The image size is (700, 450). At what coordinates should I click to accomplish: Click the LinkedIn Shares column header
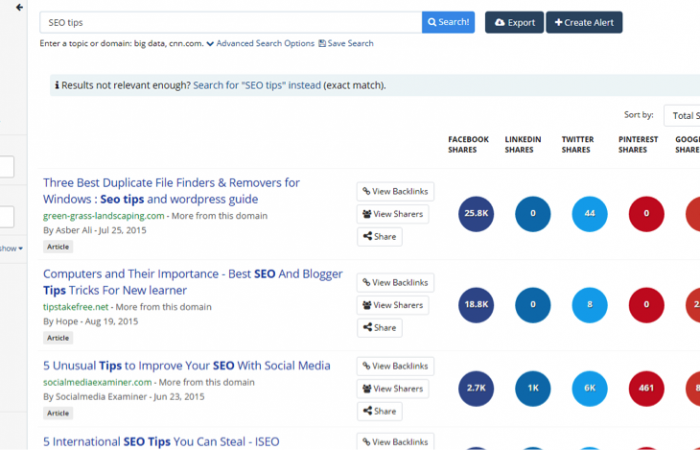(523, 145)
